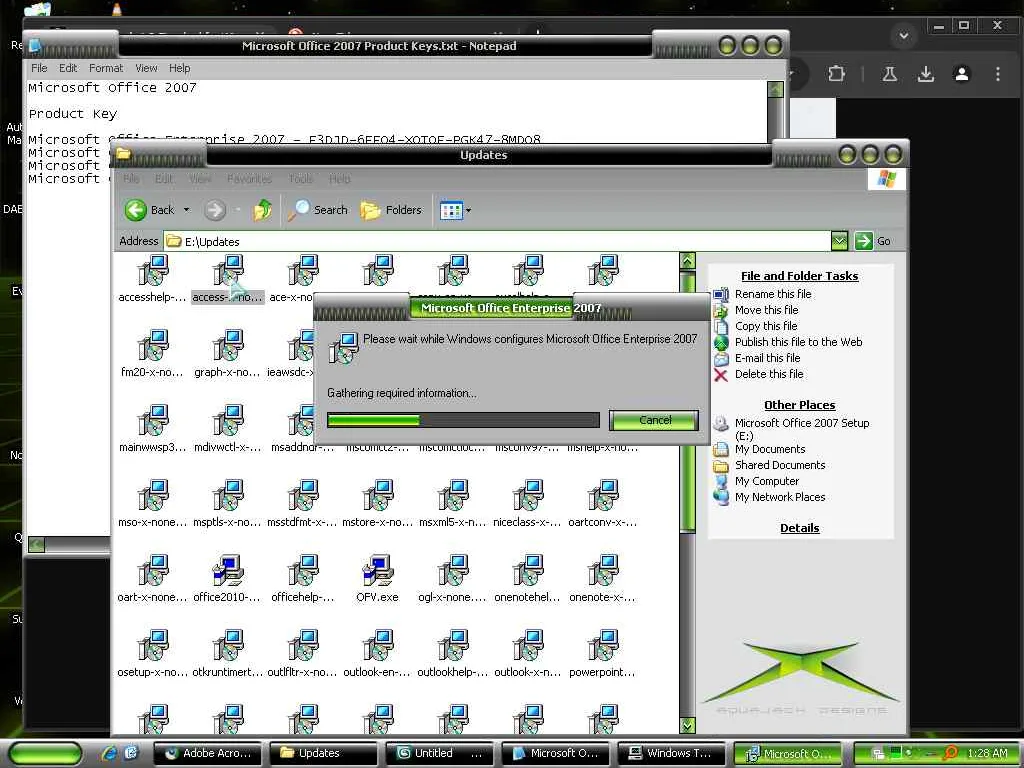Select the outlfltr-x-no... file icon
Image resolution: width=1024 pixels, height=768 pixels.
pos(302,645)
